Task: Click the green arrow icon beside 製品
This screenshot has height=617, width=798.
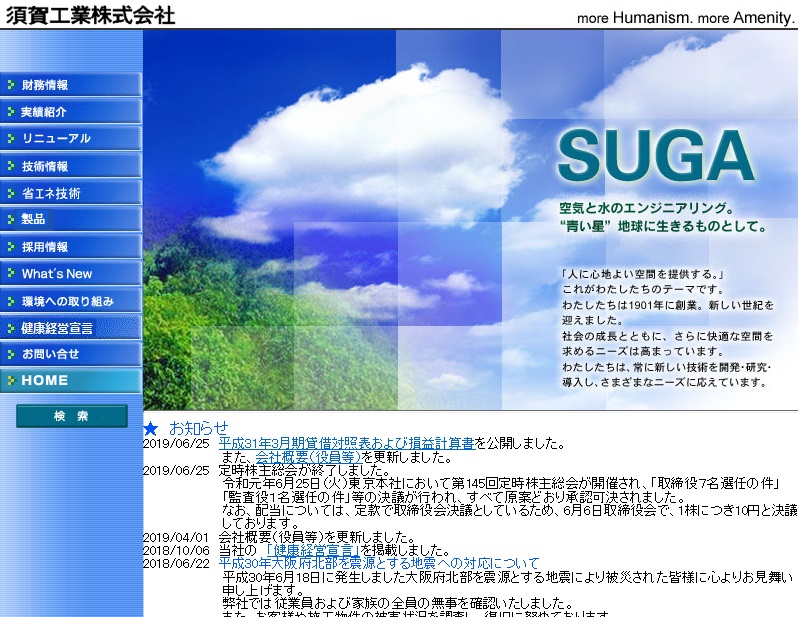Action: point(11,219)
